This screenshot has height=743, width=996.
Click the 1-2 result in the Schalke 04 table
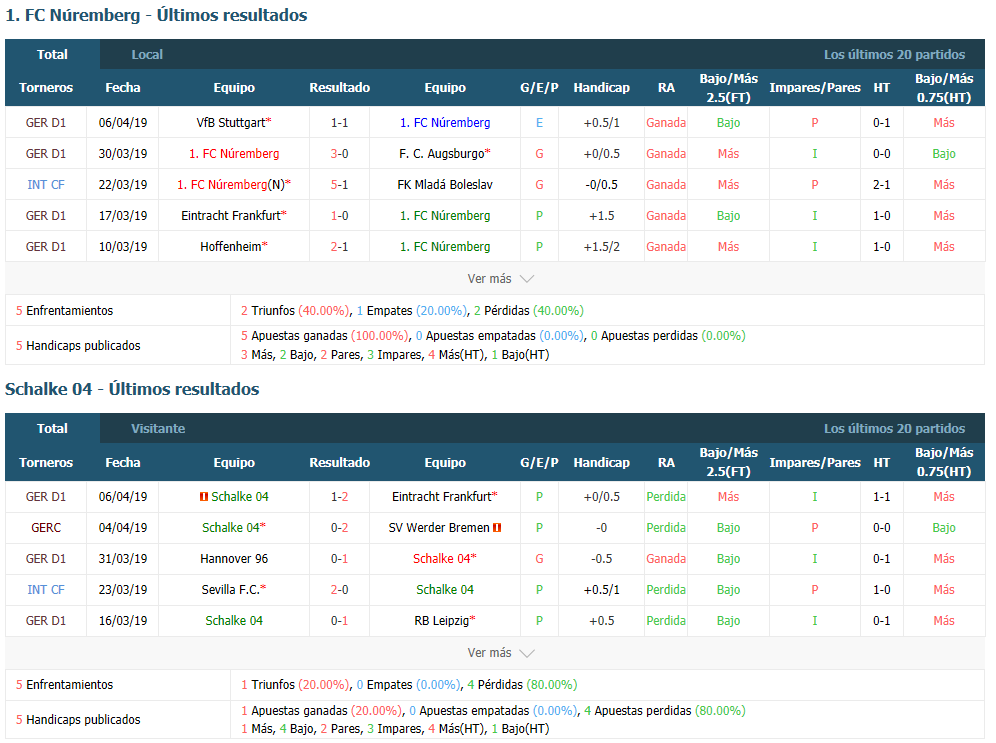339,497
